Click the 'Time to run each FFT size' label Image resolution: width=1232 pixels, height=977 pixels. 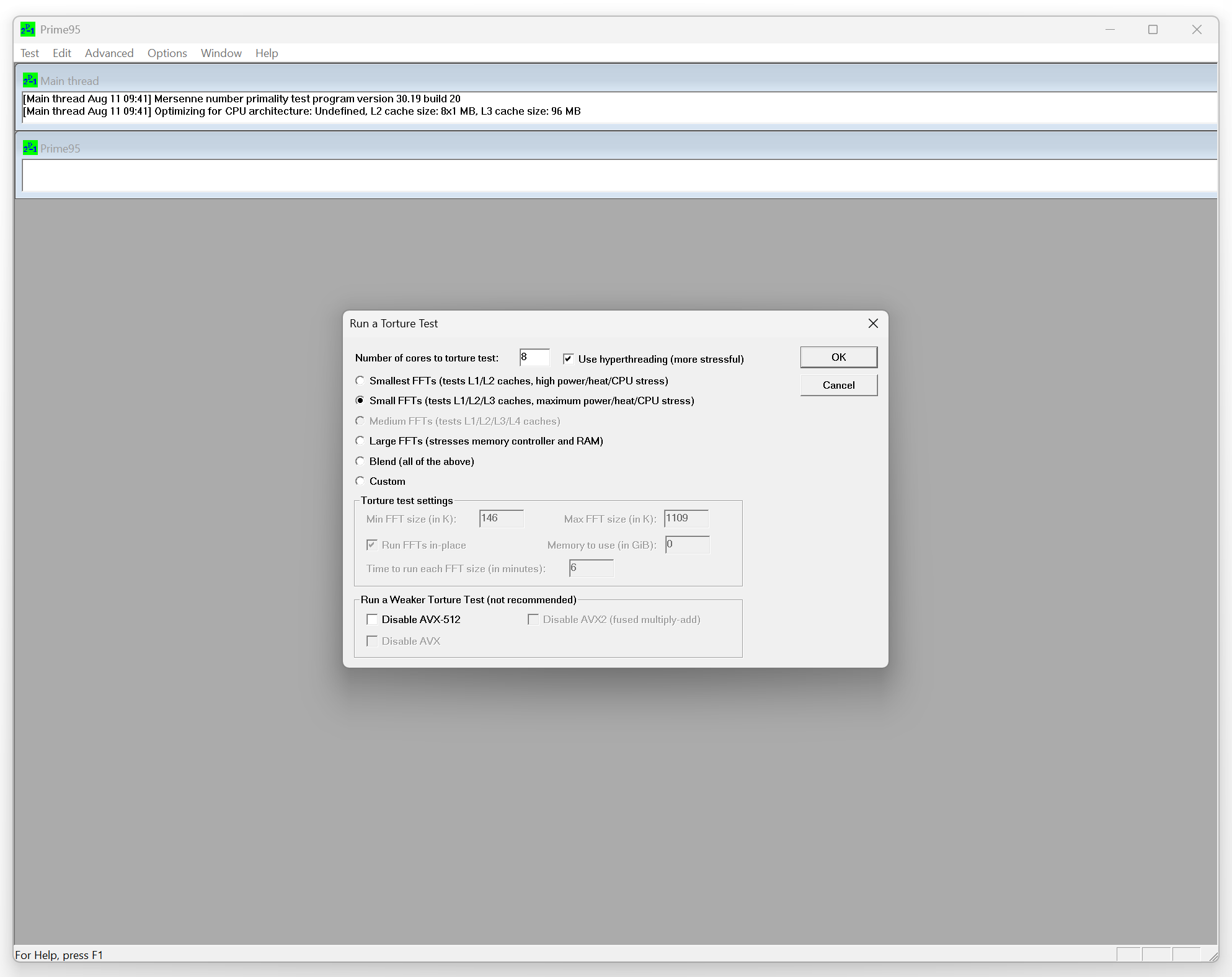[x=456, y=569]
